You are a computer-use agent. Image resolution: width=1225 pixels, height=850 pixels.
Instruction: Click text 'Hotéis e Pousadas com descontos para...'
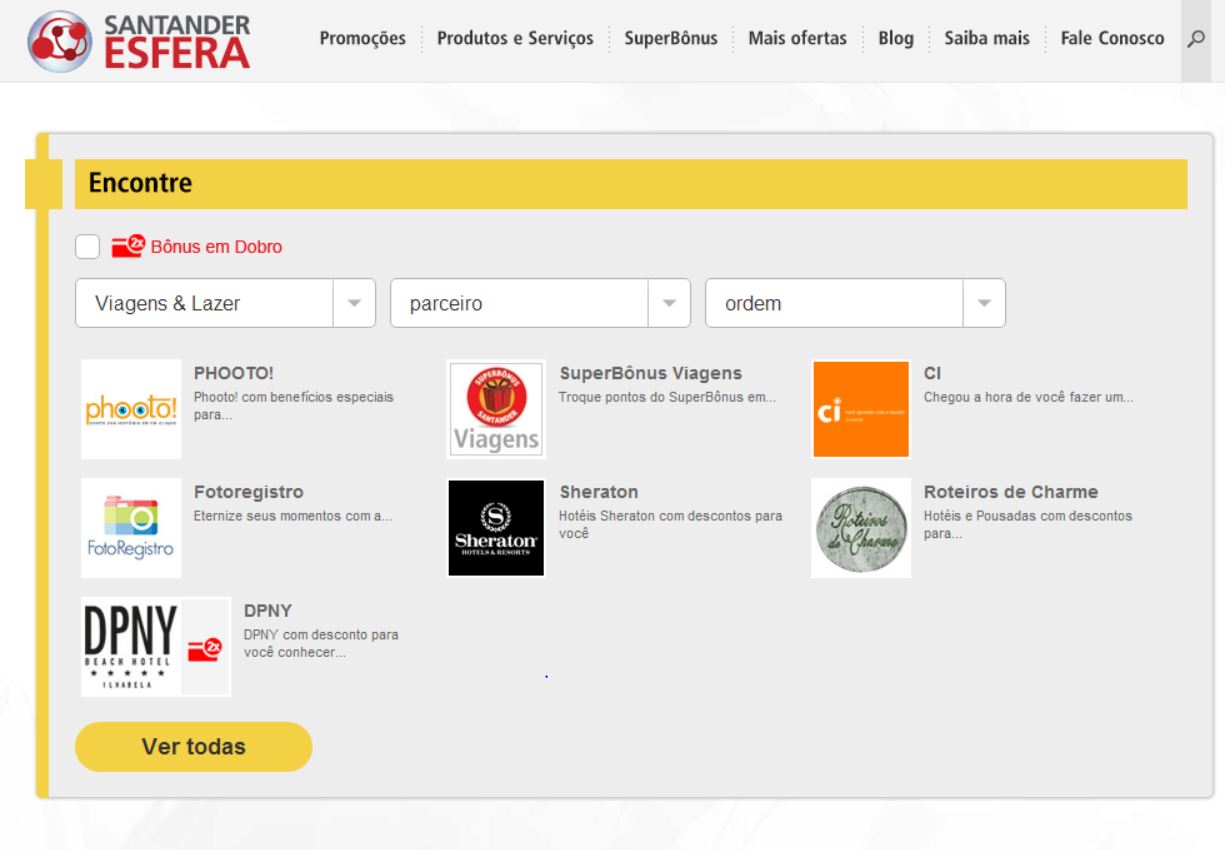click(1028, 525)
